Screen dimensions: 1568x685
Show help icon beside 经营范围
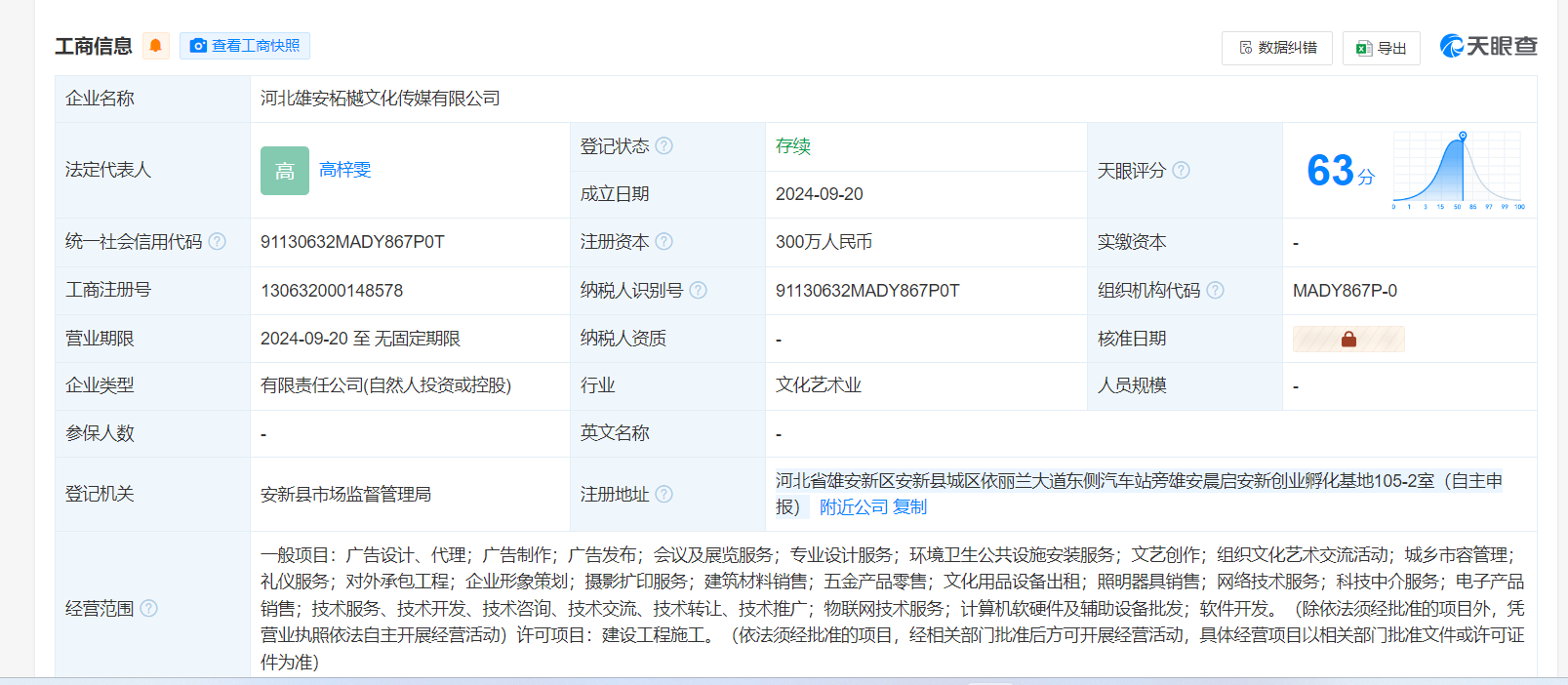(x=148, y=608)
